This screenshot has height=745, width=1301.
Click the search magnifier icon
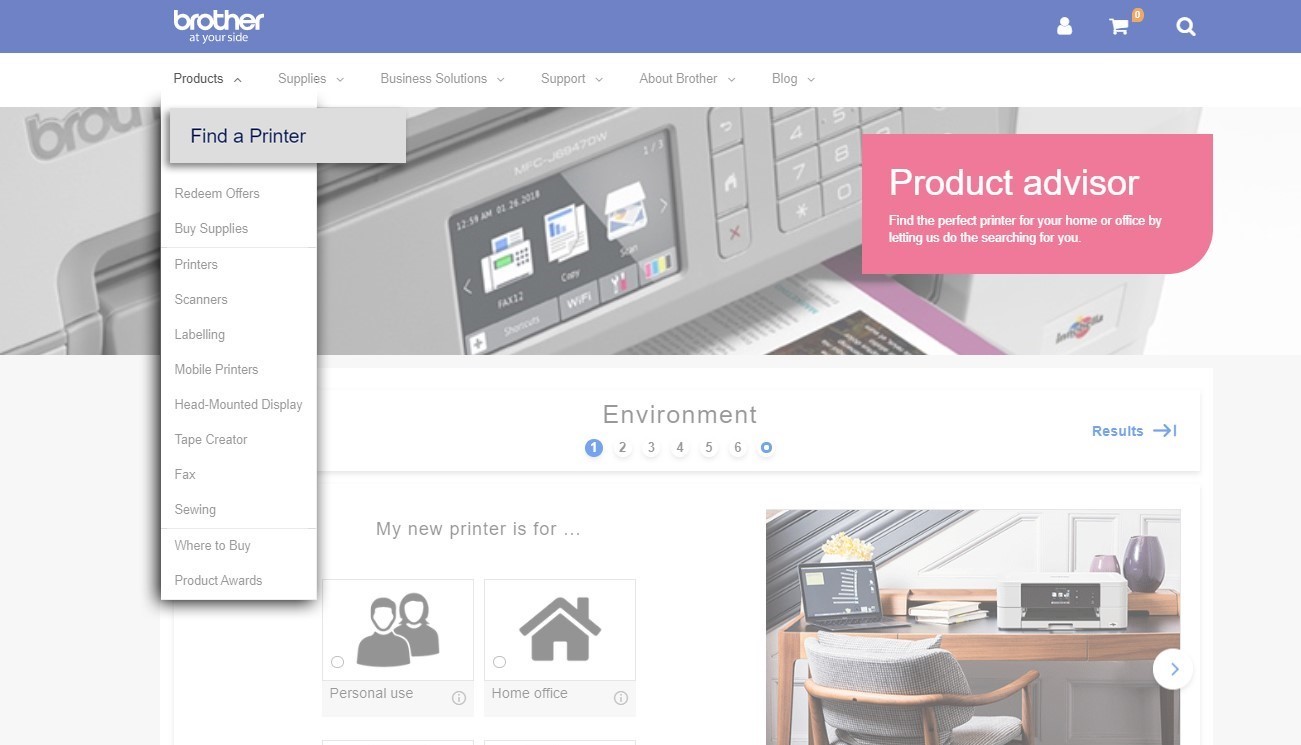tap(1186, 26)
